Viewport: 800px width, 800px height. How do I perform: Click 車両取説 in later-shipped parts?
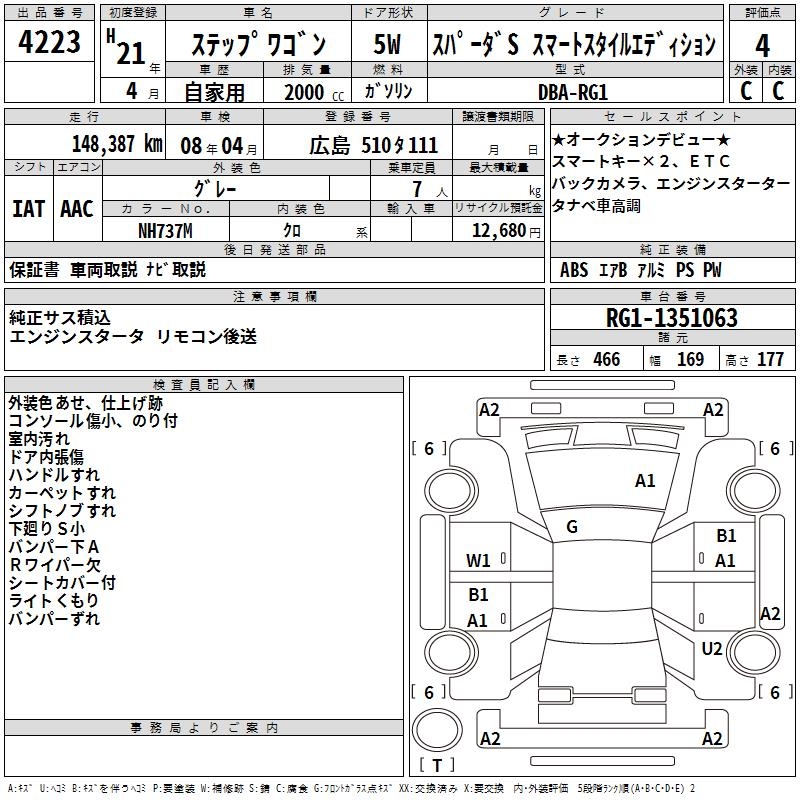coord(104,269)
